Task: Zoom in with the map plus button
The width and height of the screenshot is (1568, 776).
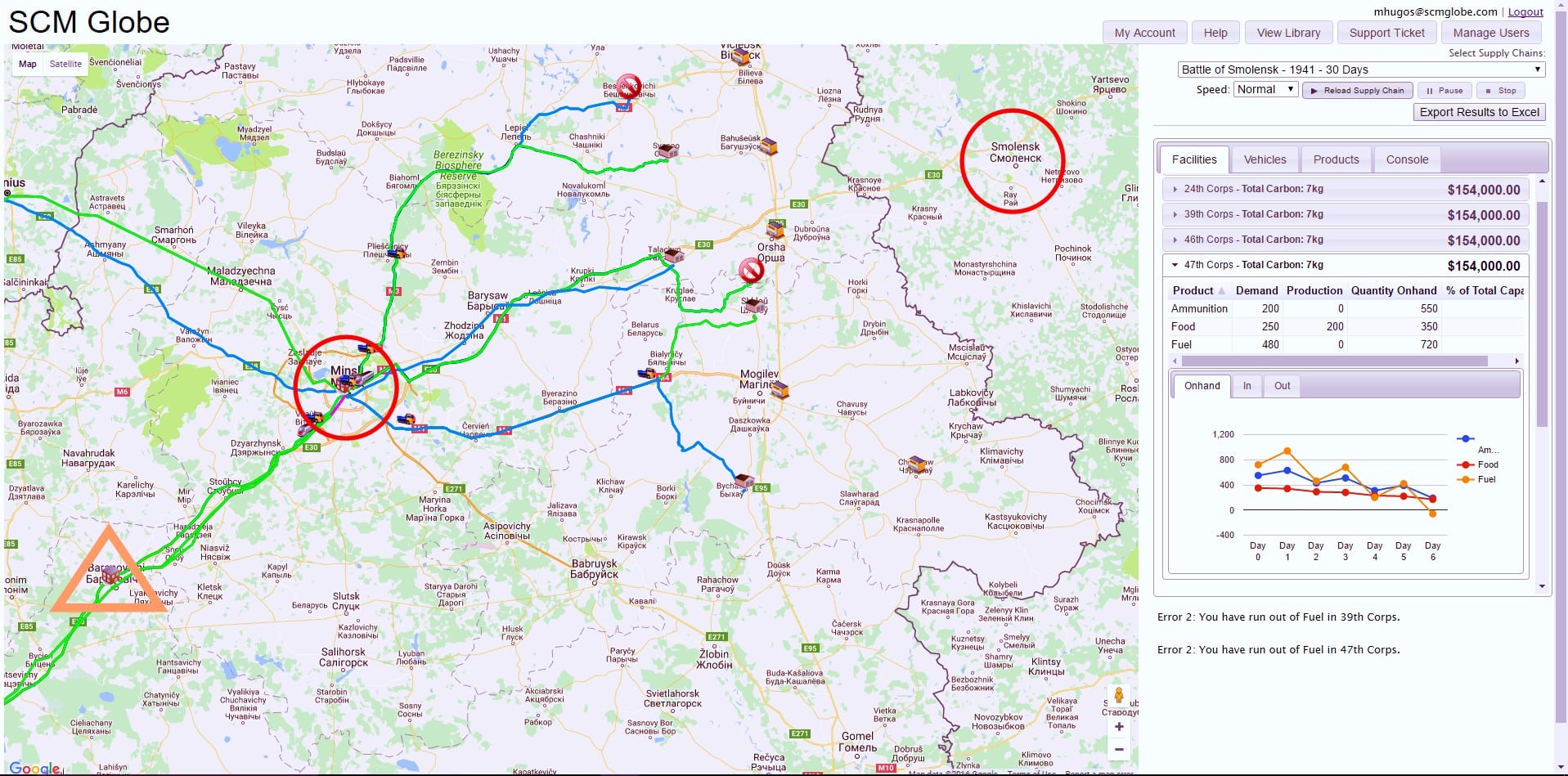Action: 1119,726
